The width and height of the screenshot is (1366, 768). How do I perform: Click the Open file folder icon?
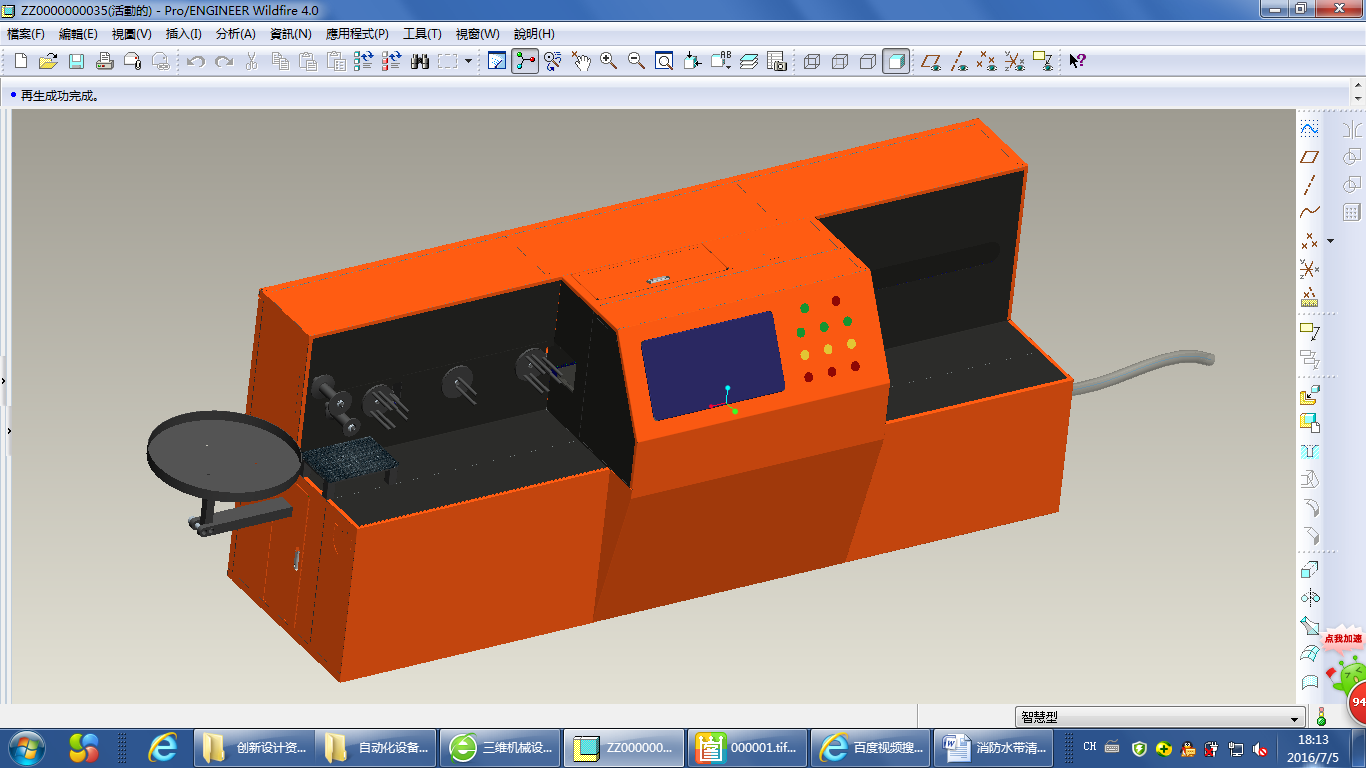pos(47,61)
